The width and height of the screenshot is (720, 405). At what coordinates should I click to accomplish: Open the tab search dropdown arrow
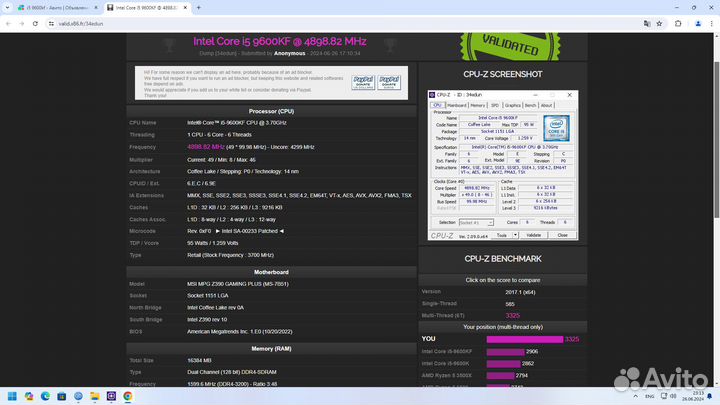tap(7, 8)
